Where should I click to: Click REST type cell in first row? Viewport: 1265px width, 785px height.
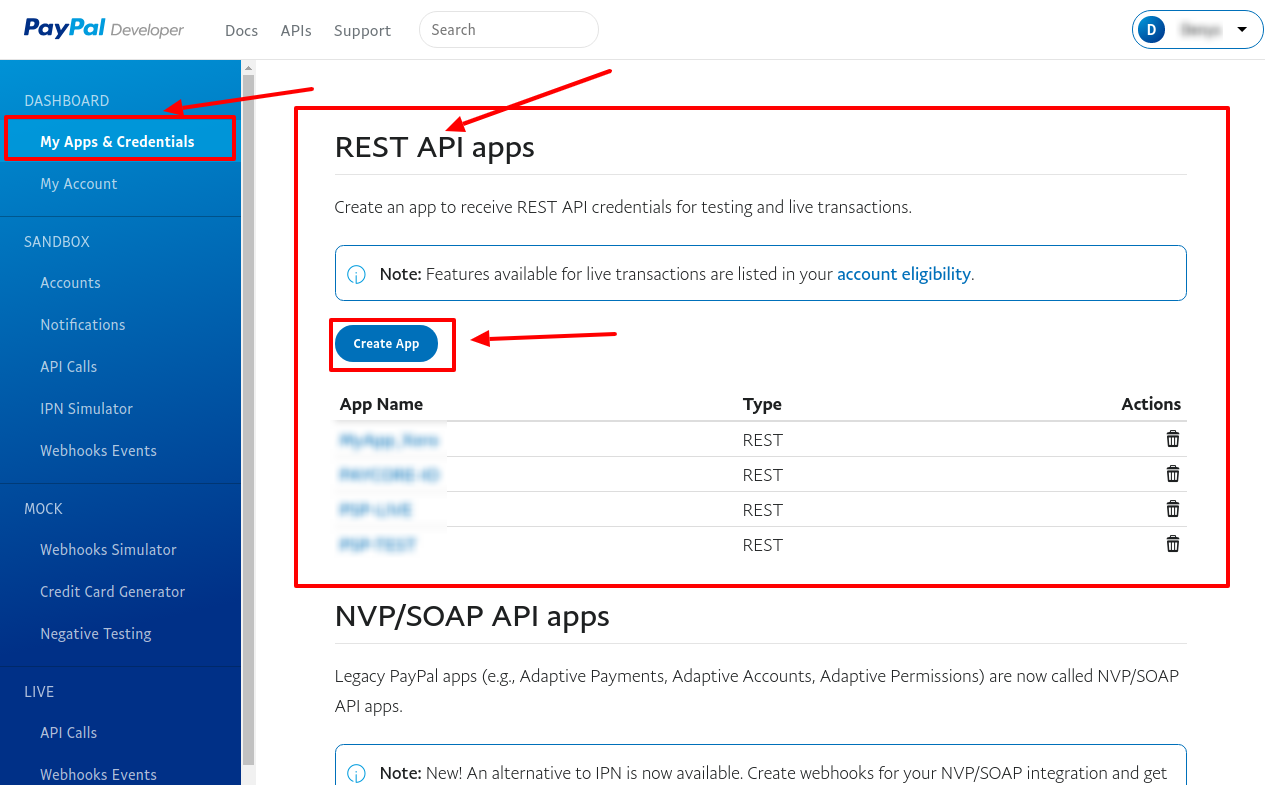[762, 440]
